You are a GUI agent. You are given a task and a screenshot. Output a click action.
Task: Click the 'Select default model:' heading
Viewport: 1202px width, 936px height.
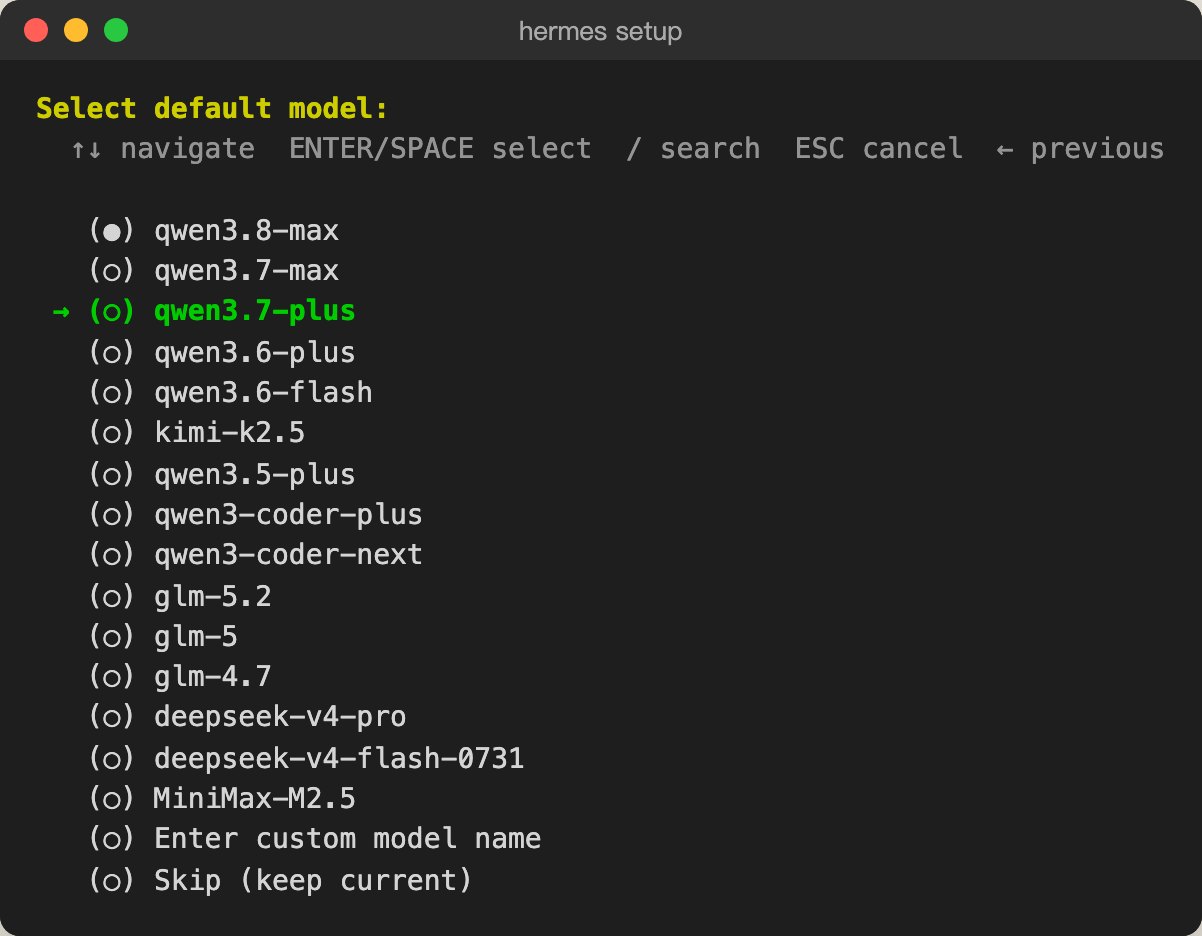(x=212, y=108)
